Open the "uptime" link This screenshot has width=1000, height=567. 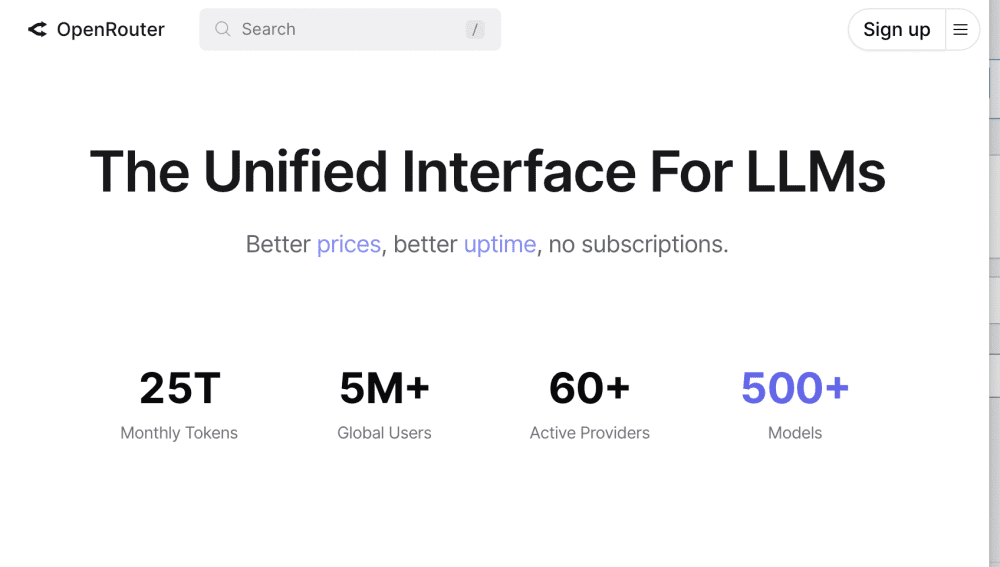499,244
